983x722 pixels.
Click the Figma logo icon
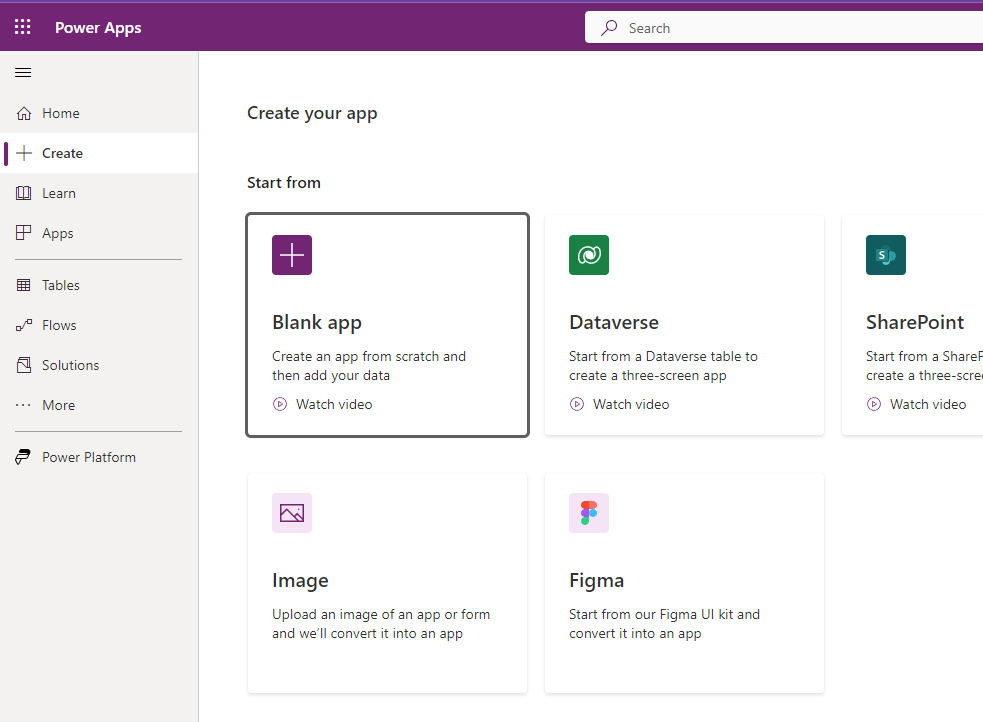pyautogui.click(x=589, y=513)
